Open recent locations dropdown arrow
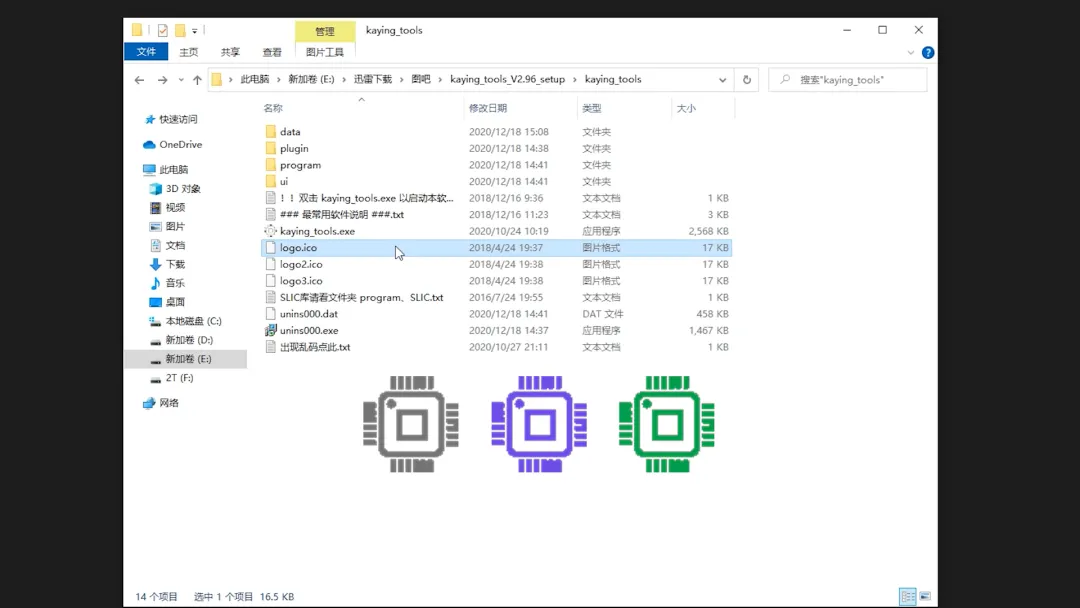 click(180, 80)
